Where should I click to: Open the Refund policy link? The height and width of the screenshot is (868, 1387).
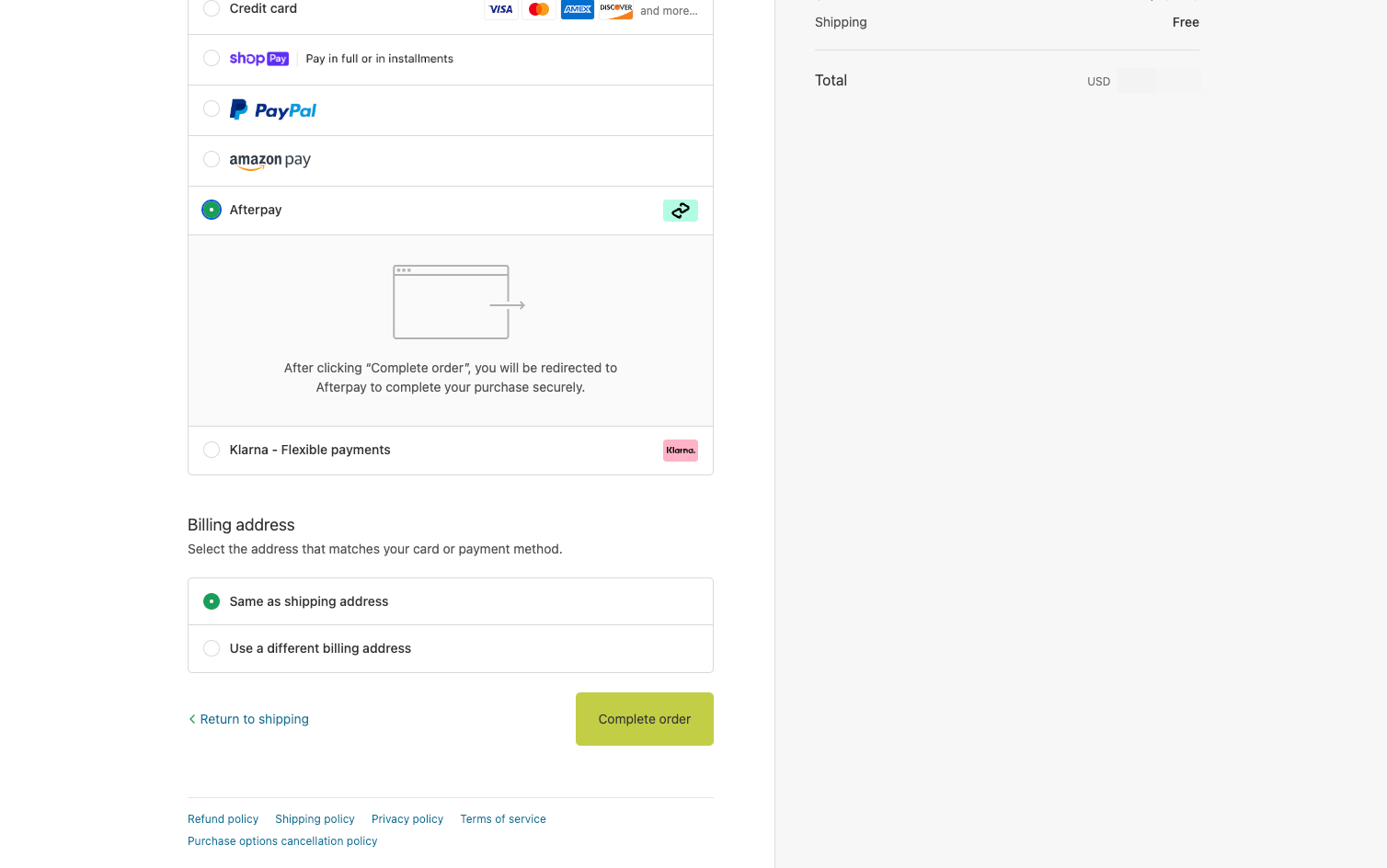223,819
